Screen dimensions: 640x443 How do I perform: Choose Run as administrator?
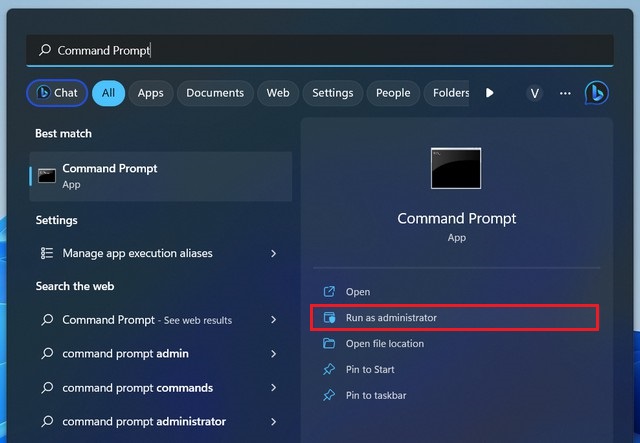pyautogui.click(x=455, y=318)
